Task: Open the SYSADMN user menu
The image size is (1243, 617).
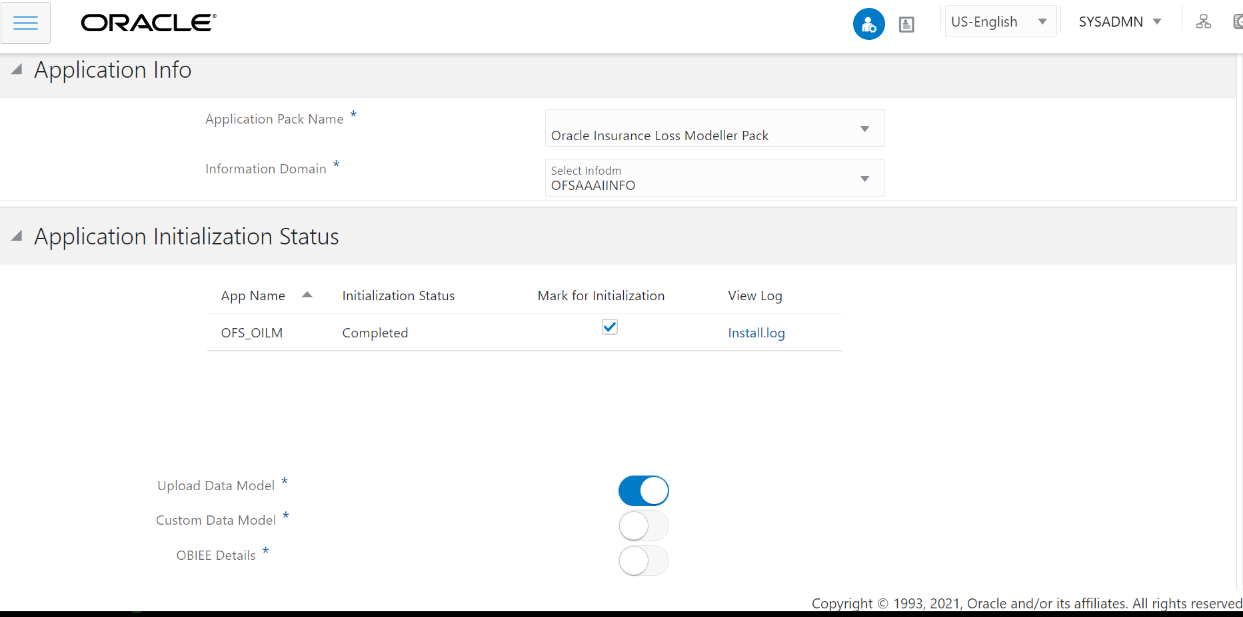Action: click(x=1120, y=22)
